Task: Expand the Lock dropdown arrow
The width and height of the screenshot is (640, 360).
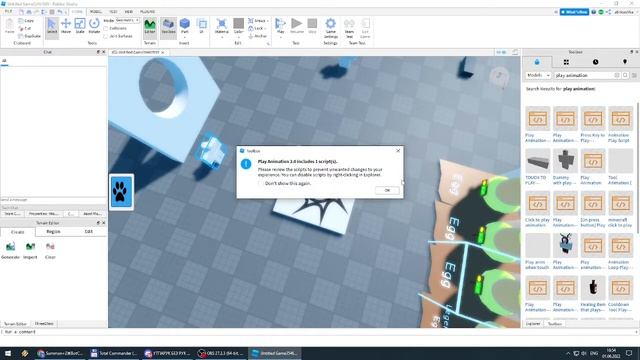Action: (x=265, y=29)
